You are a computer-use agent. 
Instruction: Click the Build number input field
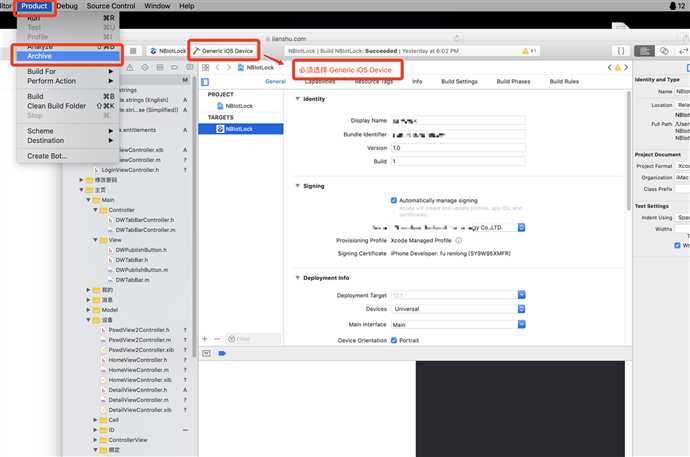coord(458,162)
